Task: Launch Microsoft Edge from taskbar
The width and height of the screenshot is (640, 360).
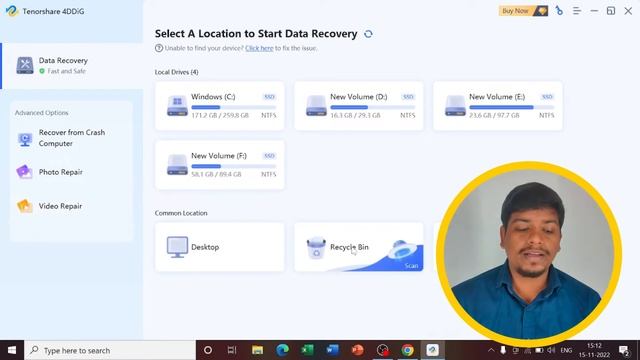Action: pyautogui.click(x=282, y=350)
